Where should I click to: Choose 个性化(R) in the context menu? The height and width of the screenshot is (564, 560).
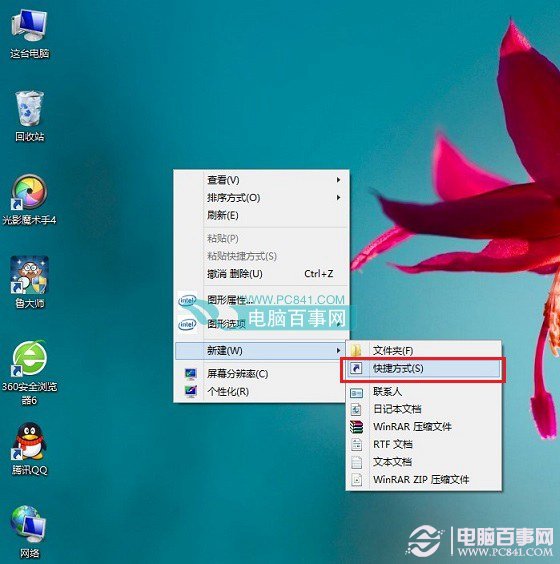(x=261, y=391)
